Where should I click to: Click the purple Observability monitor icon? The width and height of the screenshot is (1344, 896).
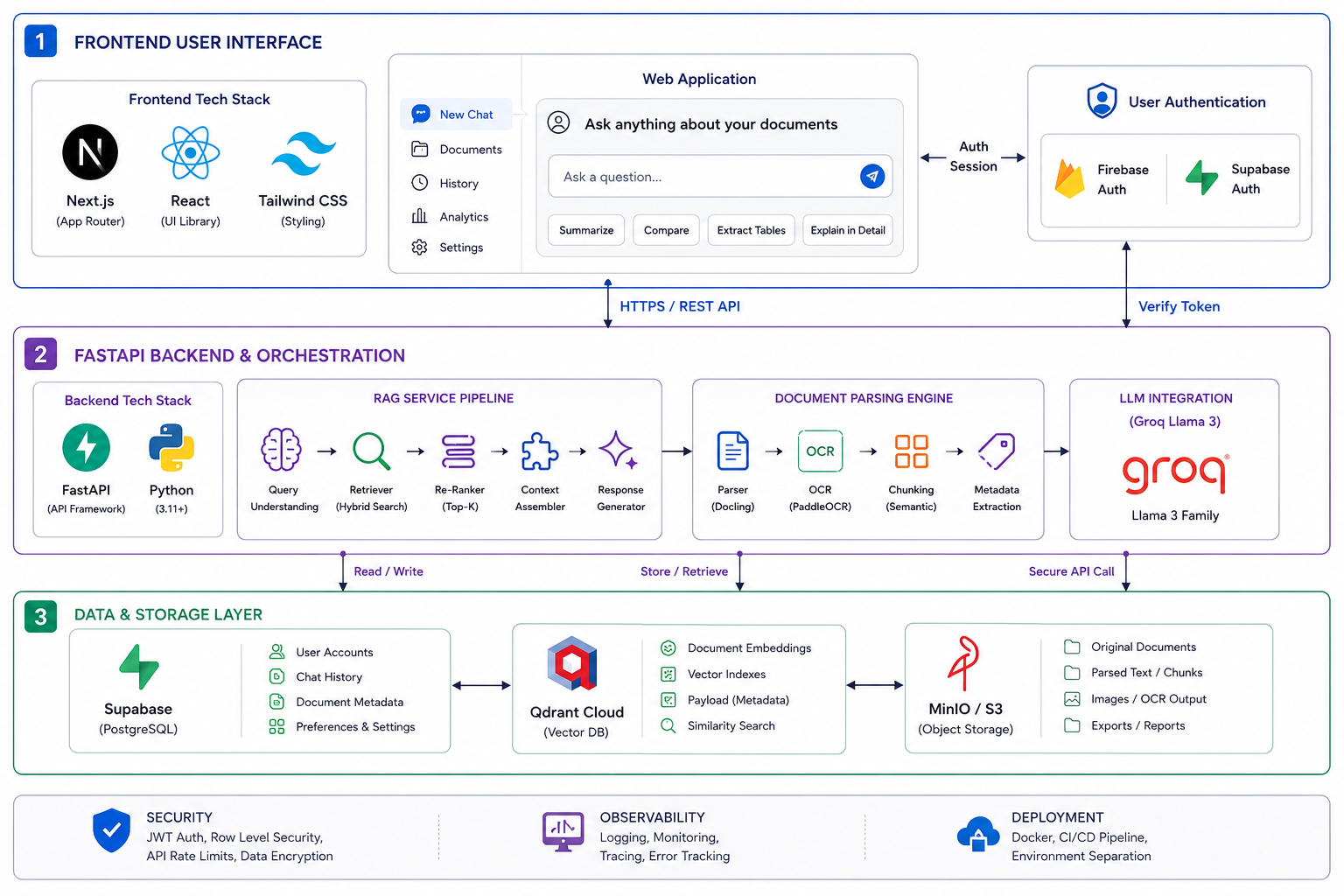coord(563,831)
